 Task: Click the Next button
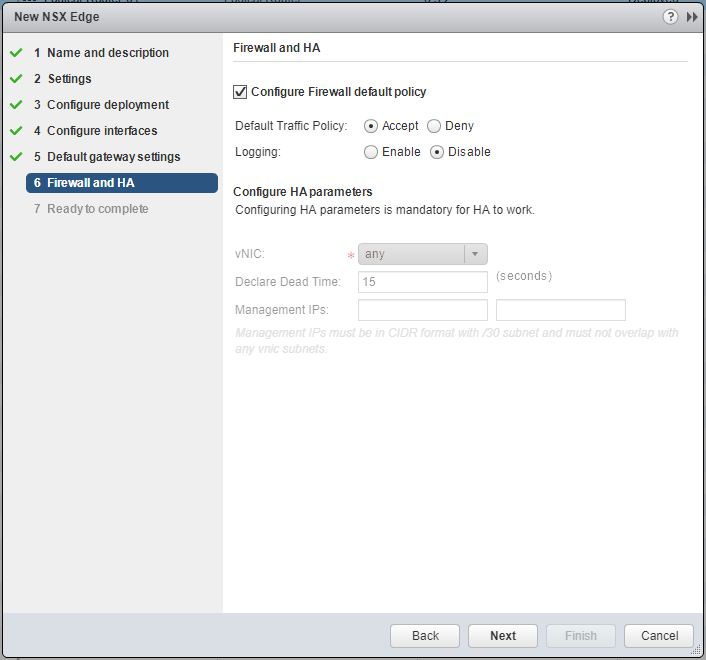[503, 636]
